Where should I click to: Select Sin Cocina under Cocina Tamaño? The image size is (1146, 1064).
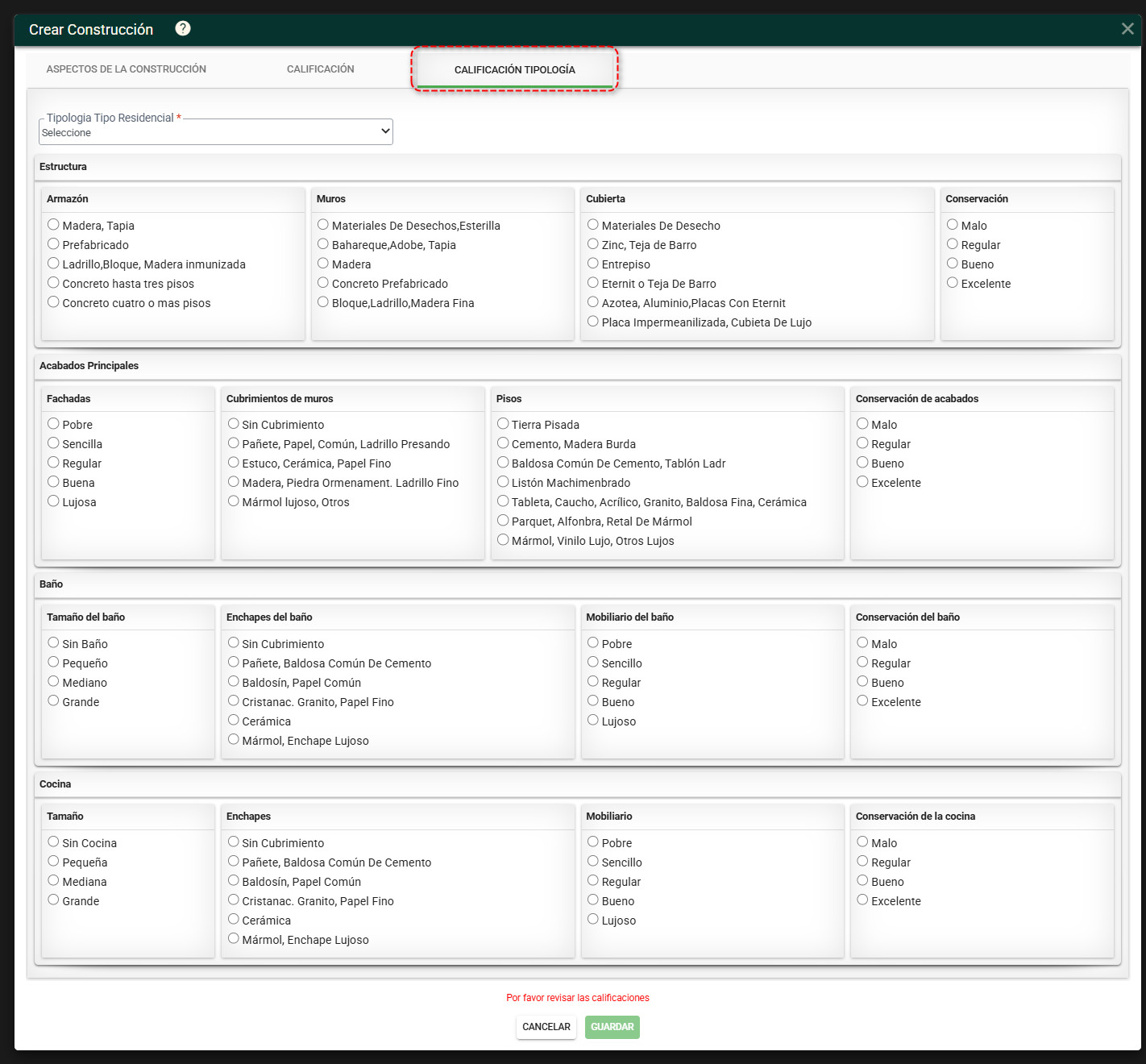(53, 842)
